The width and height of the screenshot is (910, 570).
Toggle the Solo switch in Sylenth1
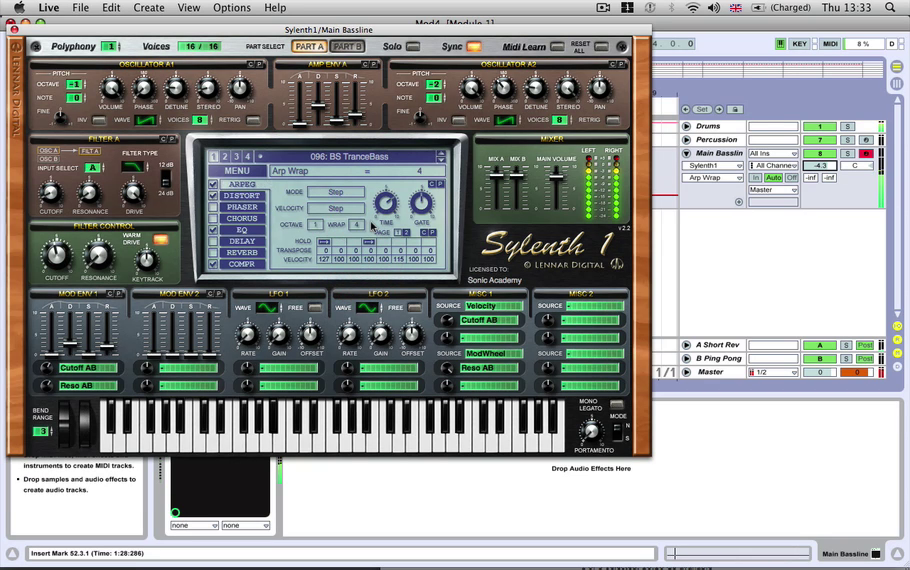pyautogui.click(x=413, y=46)
